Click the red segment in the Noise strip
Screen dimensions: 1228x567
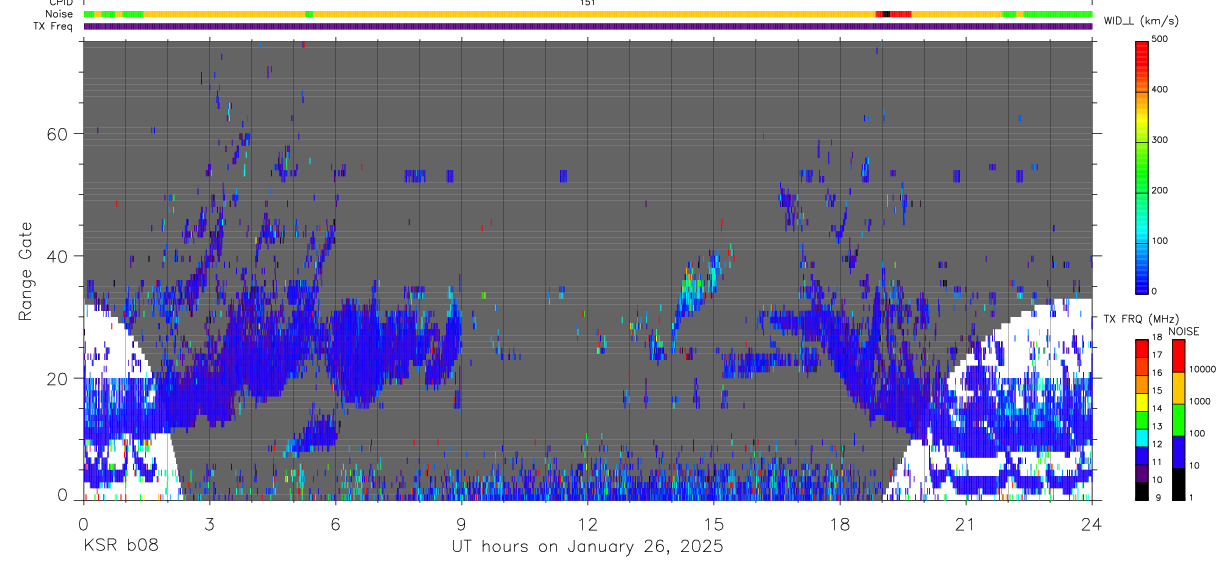coord(900,14)
